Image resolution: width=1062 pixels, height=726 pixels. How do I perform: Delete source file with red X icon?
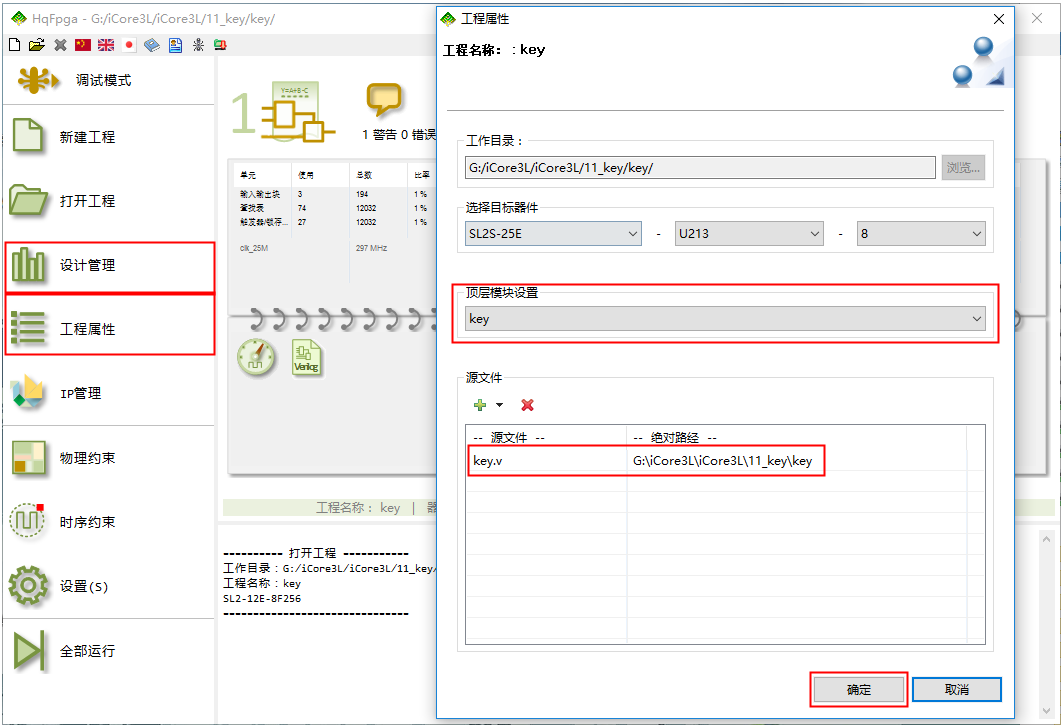[x=527, y=405]
